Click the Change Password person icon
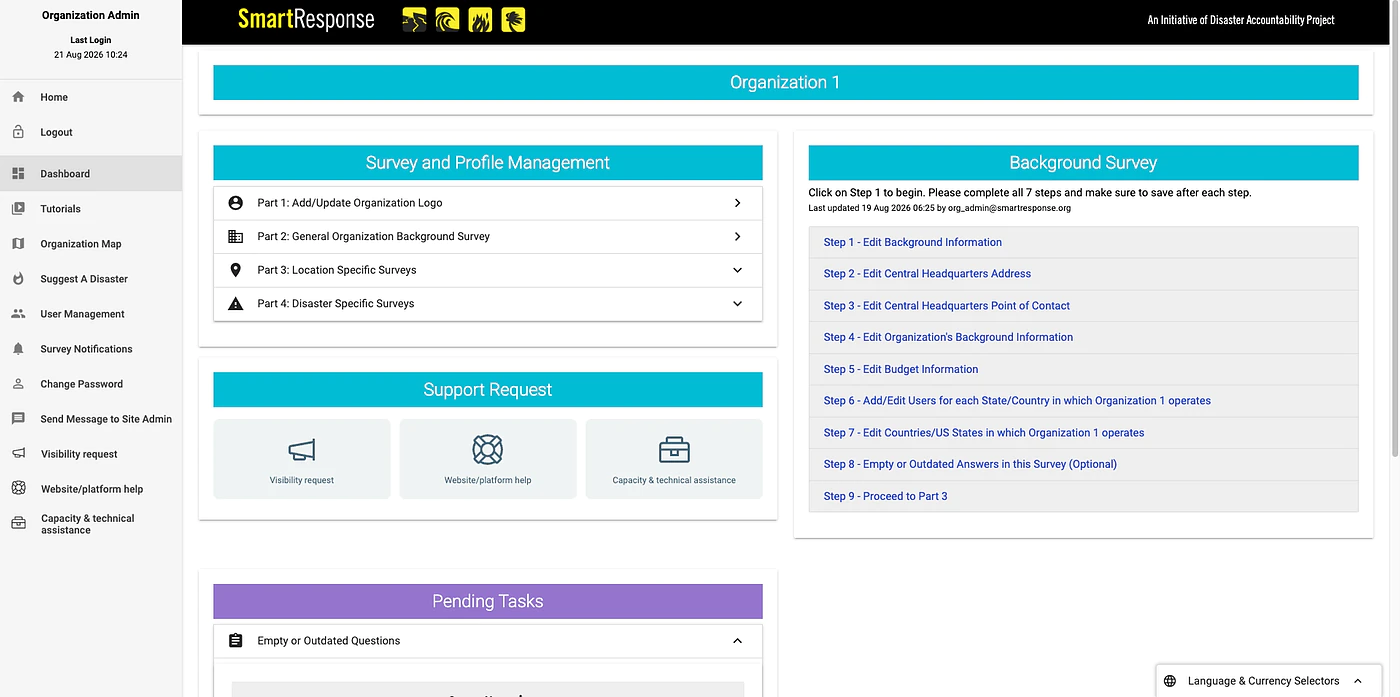Screen dimensions: 1400x697 18,384
